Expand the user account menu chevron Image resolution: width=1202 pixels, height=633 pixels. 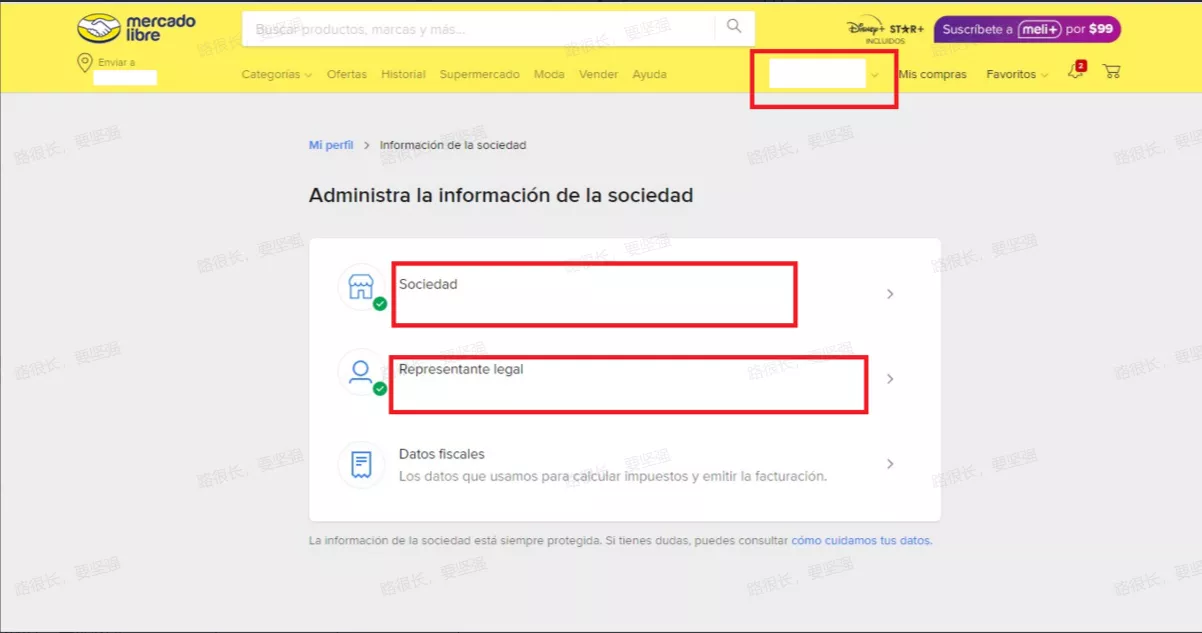point(875,75)
